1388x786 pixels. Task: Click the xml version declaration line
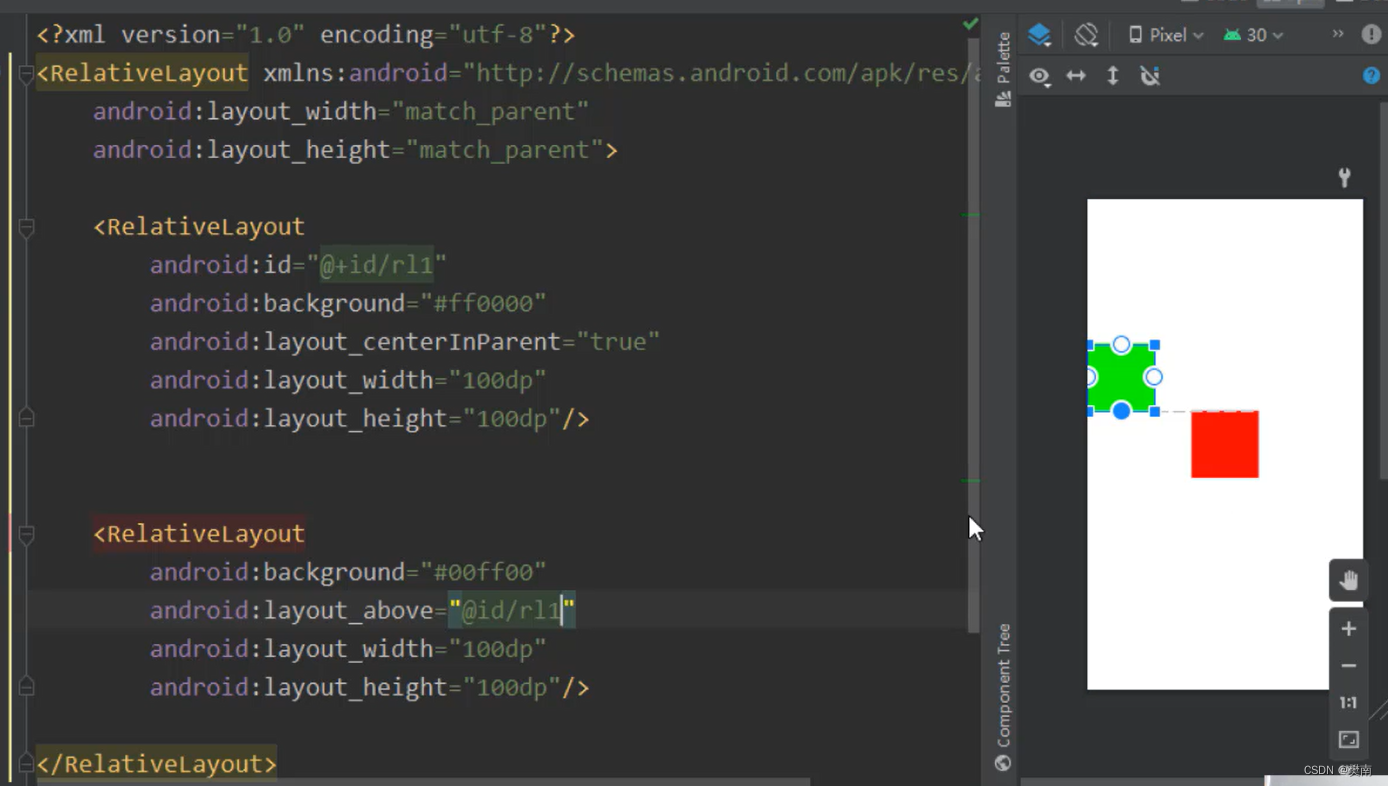click(x=306, y=35)
